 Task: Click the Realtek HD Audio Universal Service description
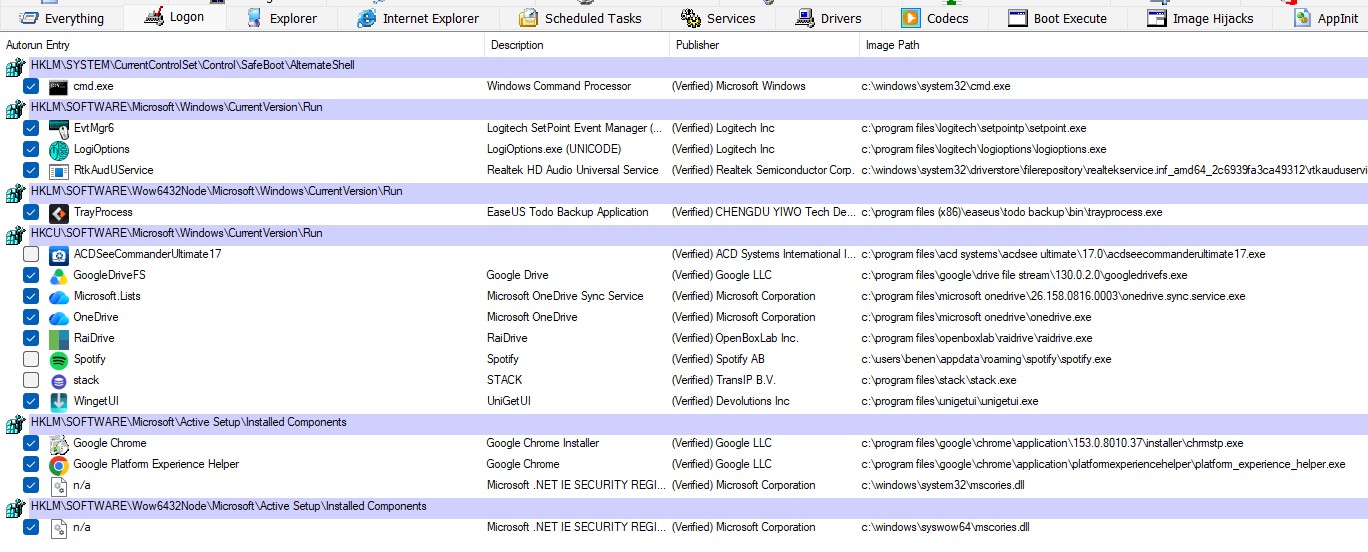572,170
